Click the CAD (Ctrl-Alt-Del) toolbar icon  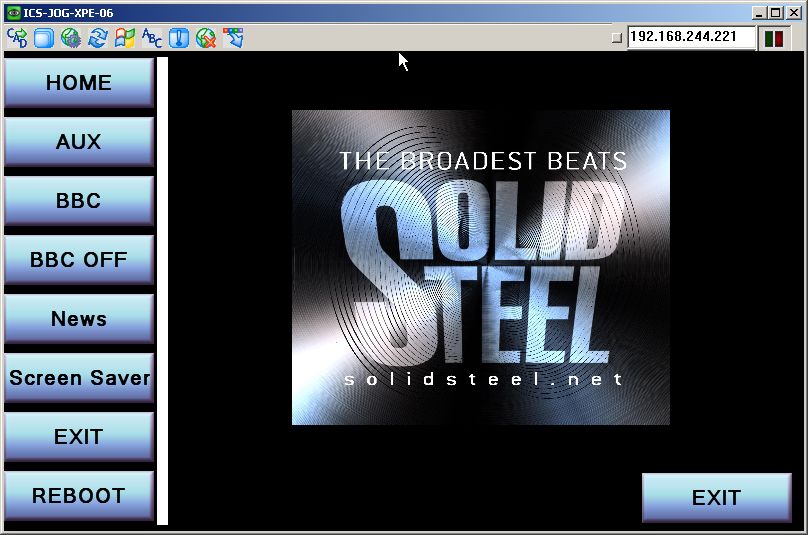18,38
